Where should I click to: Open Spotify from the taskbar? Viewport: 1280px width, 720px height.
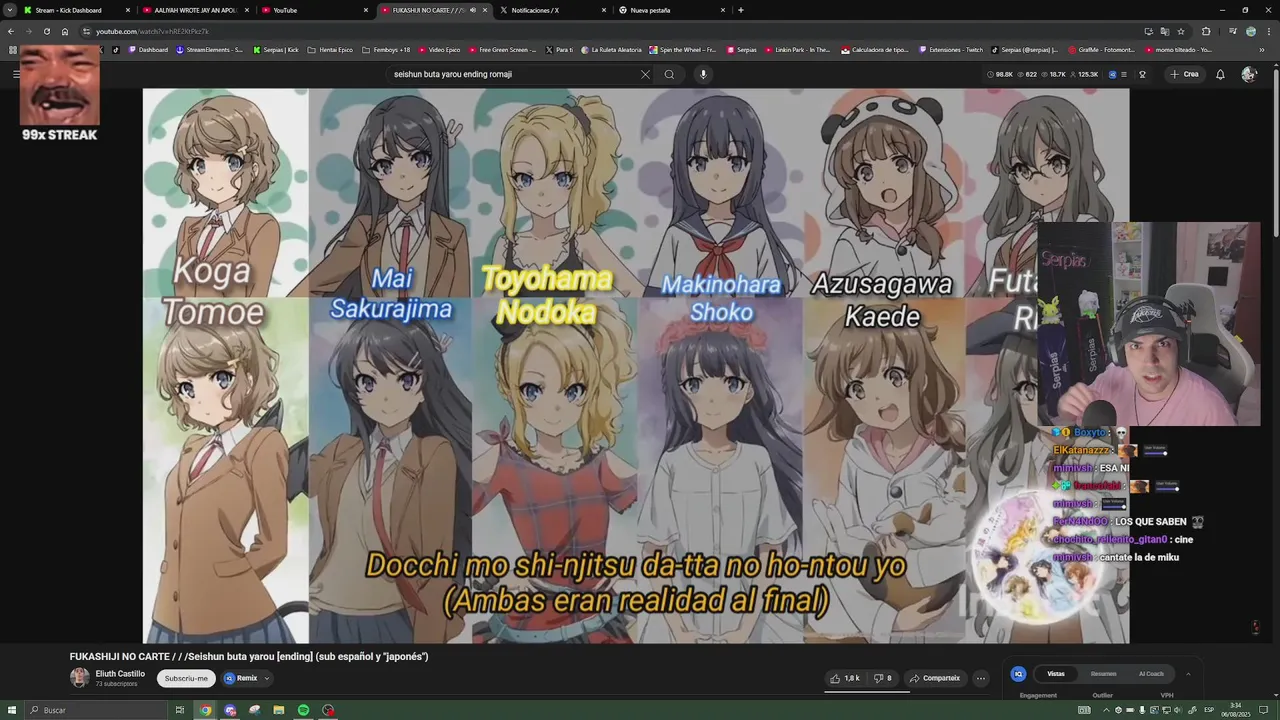pyautogui.click(x=303, y=710)
